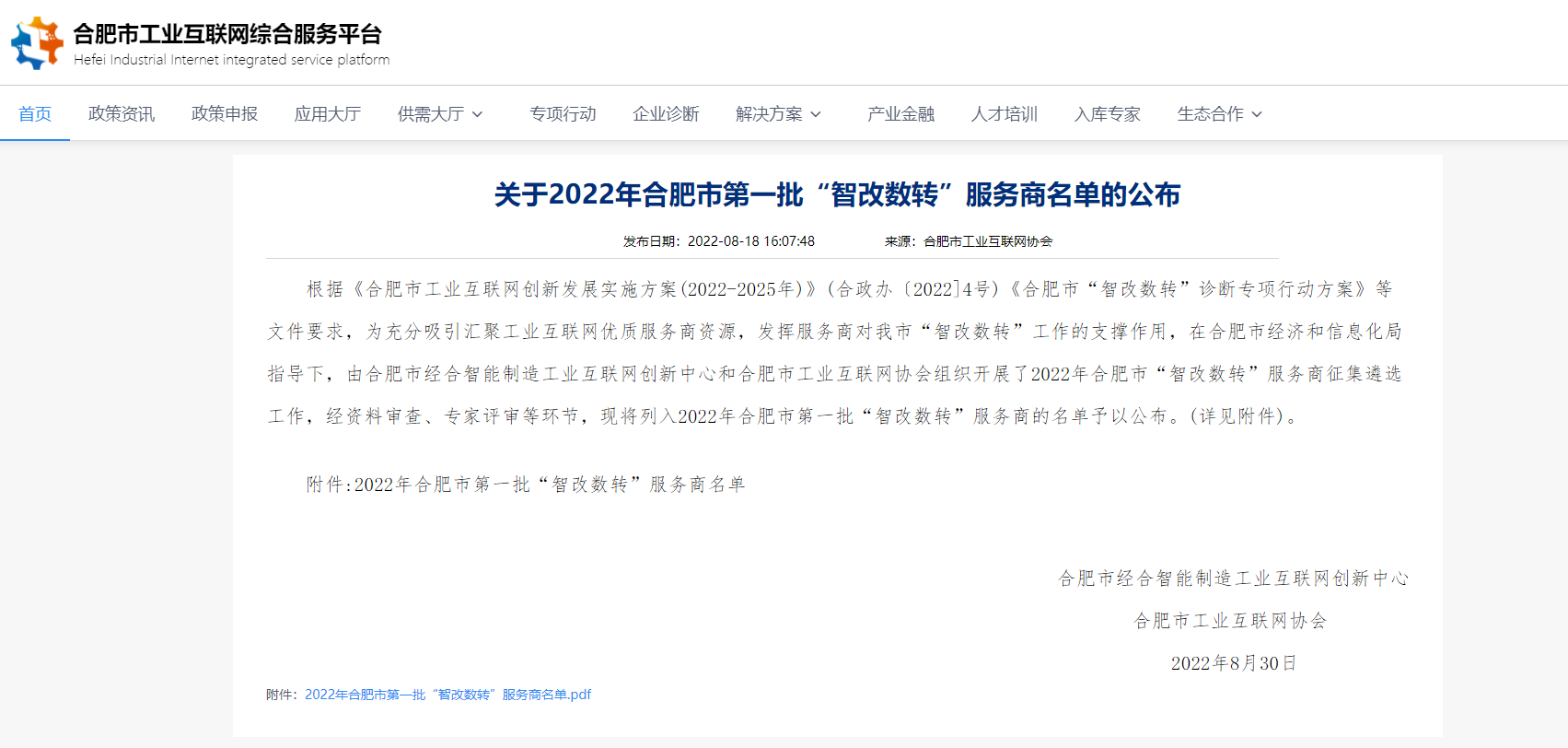The width and height of the screenshot is (1568, 748).
Task: Navigate to 专项行动 page
Action: pos(563,114)
